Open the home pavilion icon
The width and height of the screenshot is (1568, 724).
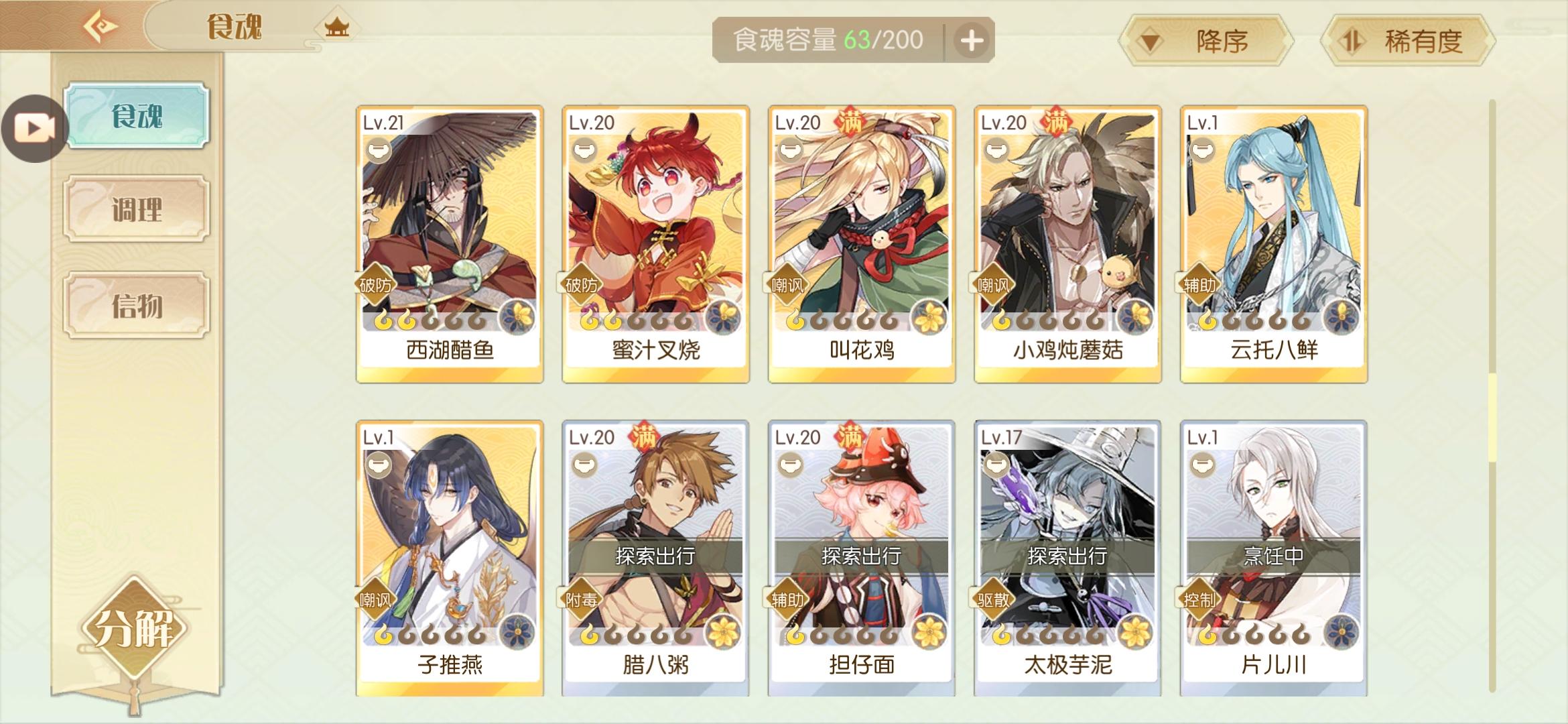coord(337,27)
